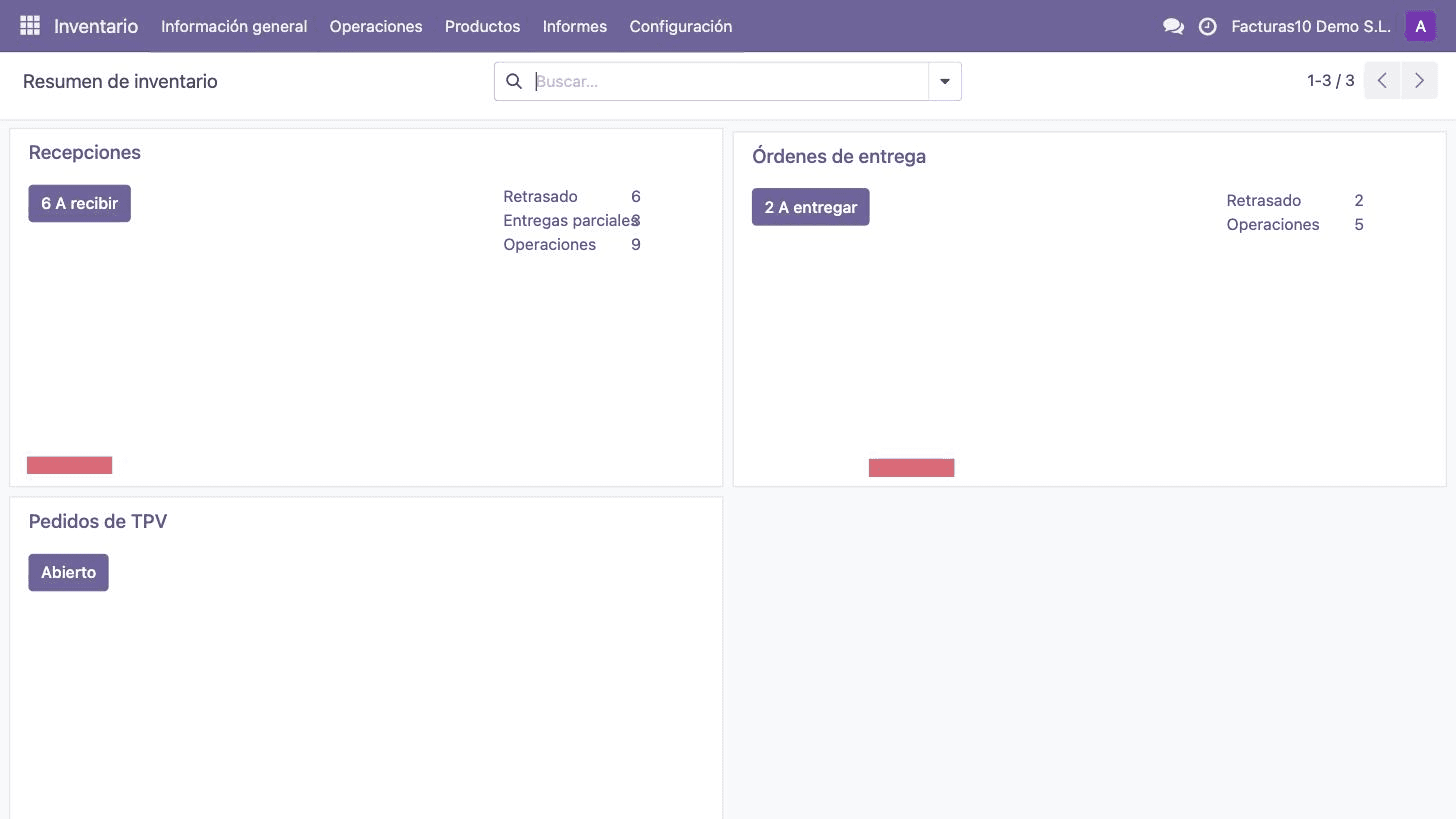This screenshot has width=1456, height=819.
Task: Open the activities clock icon
Action: click(x=1207, y=27)
